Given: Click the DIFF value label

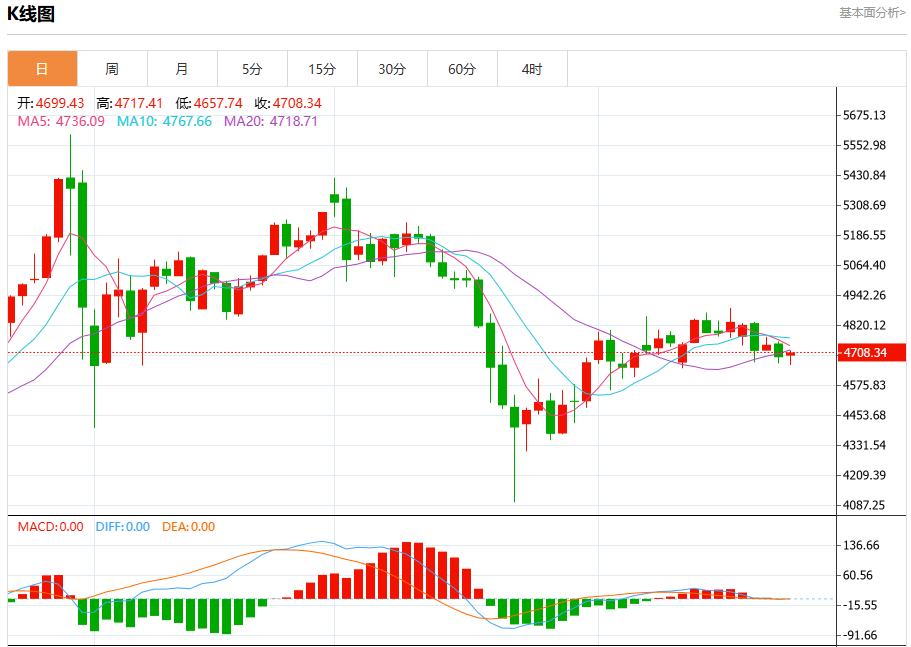Looking at the screenshot, I should pos(123,527).
